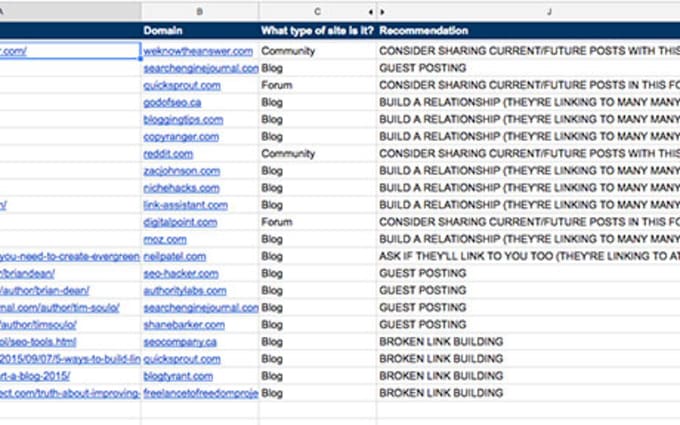The width and height of the screenshot is (680, 425).
Task: Select column B header
Action: [x=200, y=12]
